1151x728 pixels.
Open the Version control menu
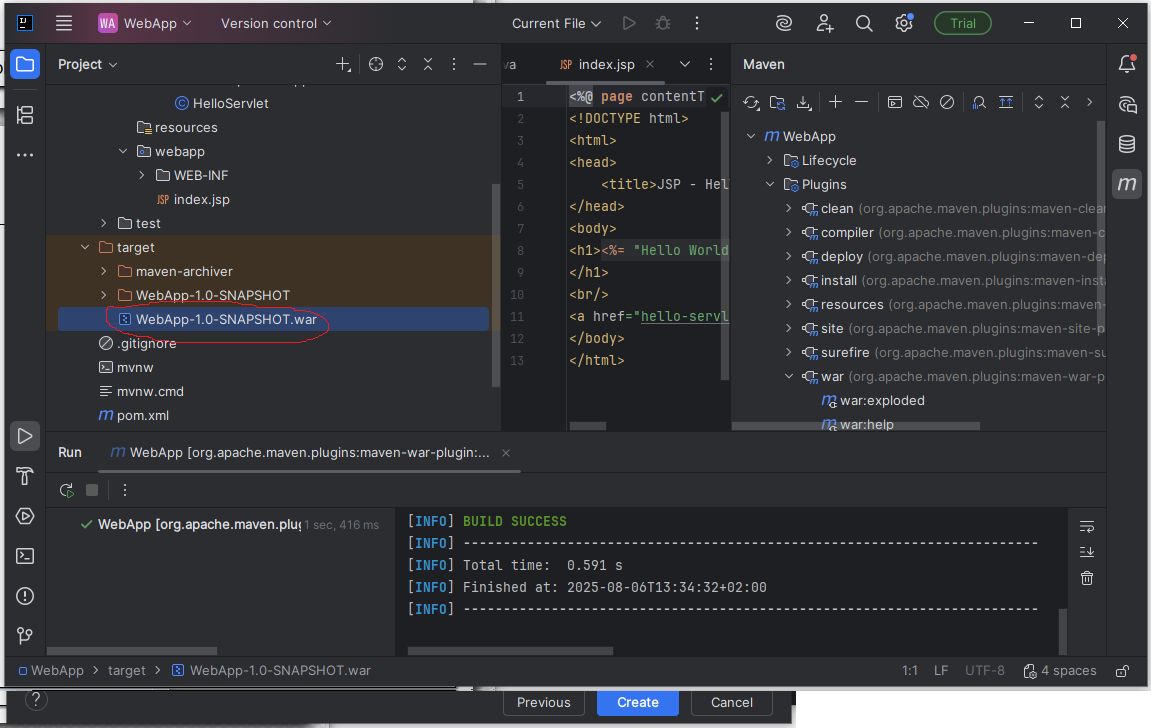tap(275, 23)
